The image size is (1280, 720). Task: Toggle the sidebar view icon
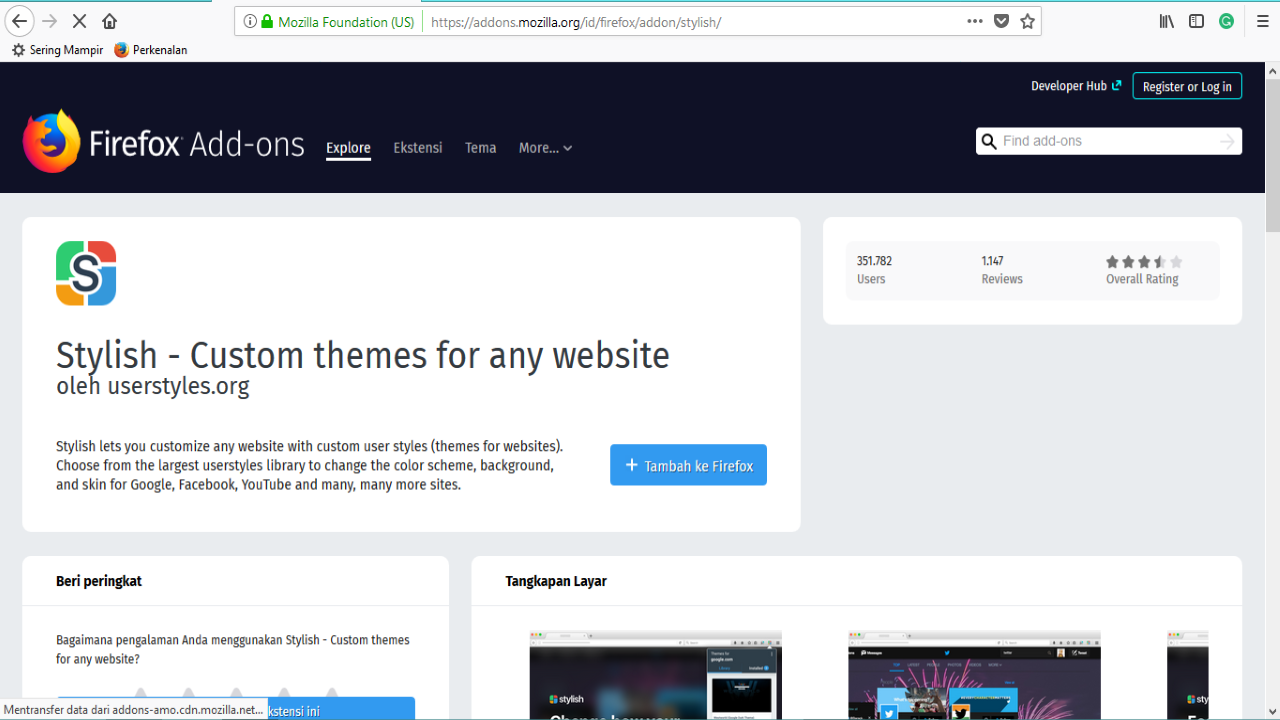(x=1196, y=21)
